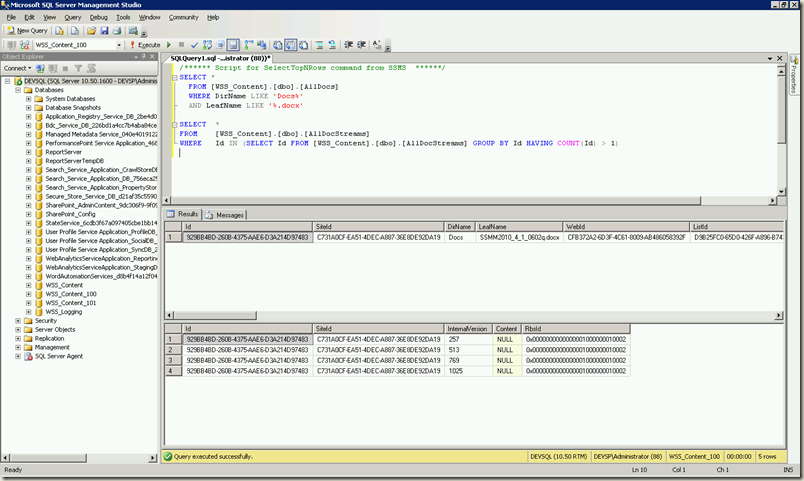This screenshot has width=804, height=481.
Task: Collapse the first SELECT statement outline
Action: pos(174,77)
